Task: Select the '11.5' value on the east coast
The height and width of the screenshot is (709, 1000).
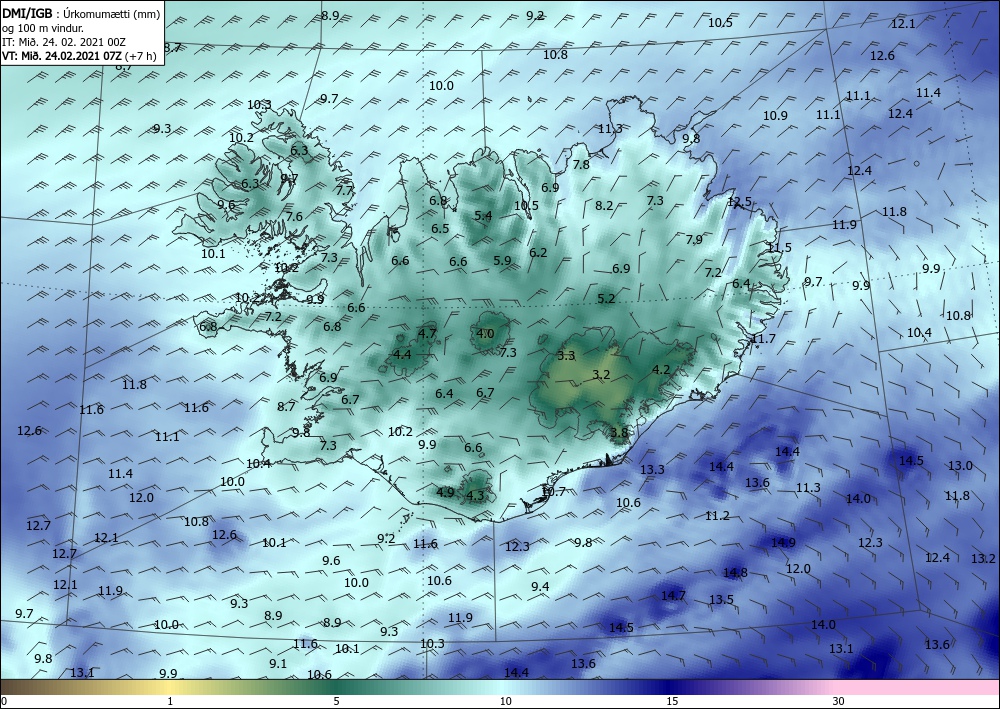Action: (x=779, y=247)
